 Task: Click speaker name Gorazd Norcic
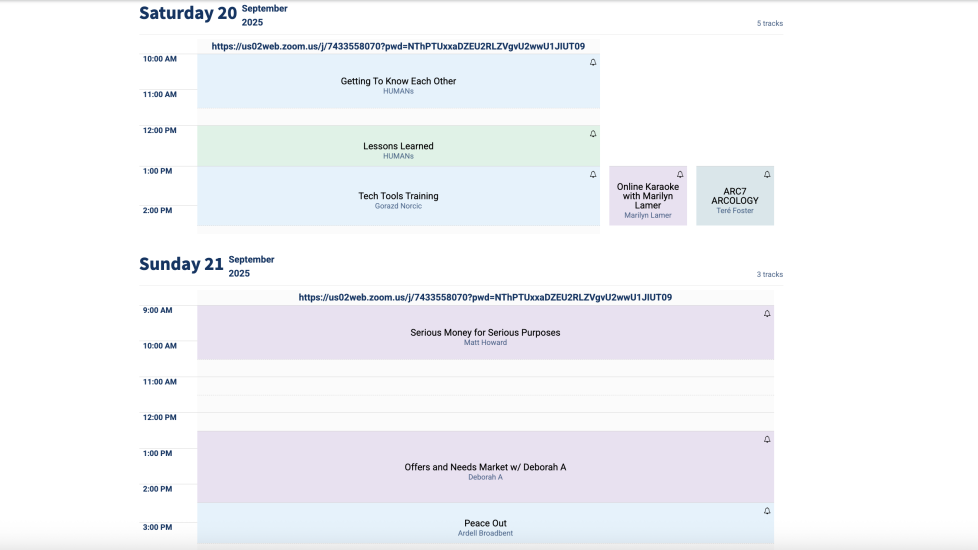398,206
